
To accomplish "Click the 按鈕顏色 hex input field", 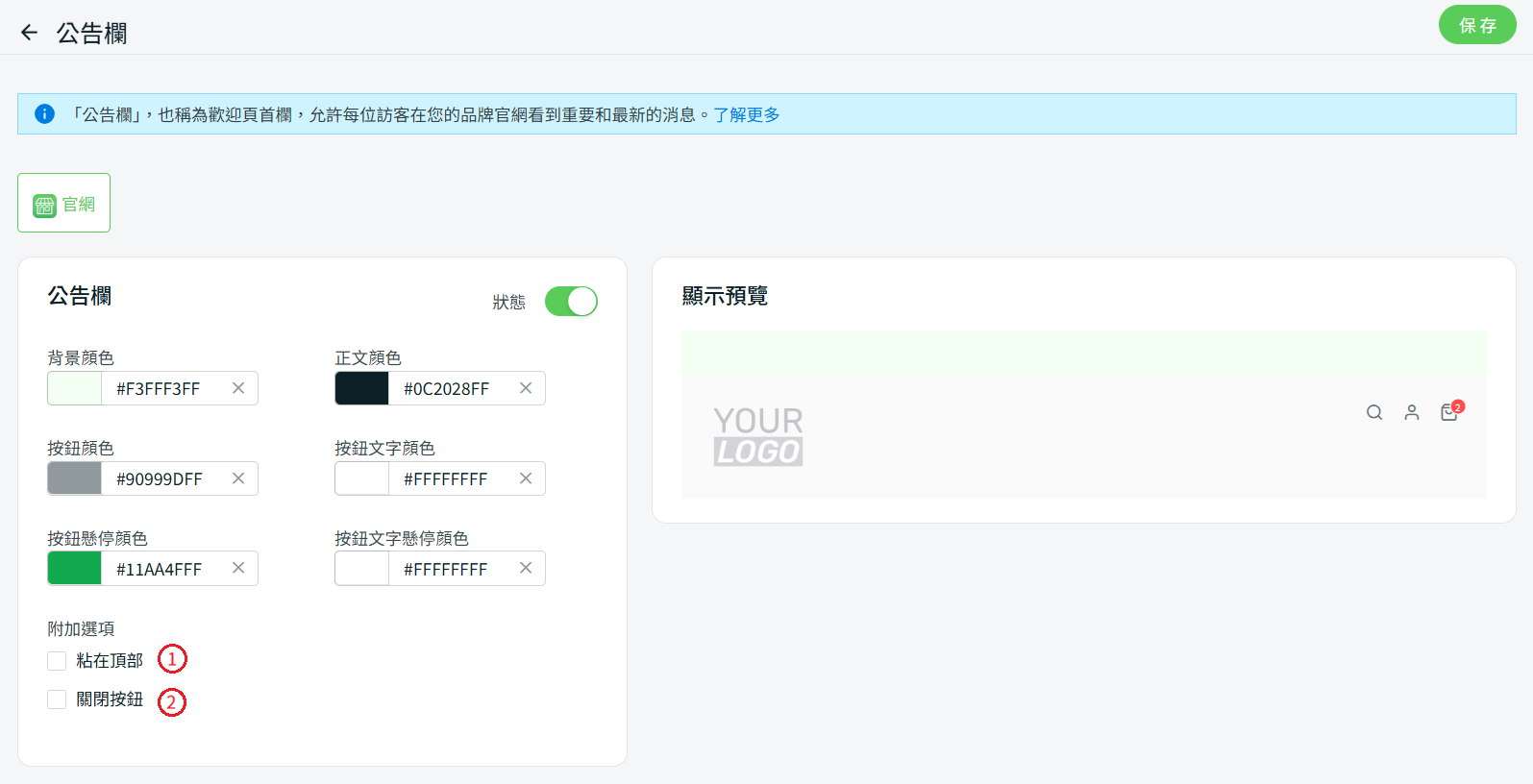I will point(163,478).
